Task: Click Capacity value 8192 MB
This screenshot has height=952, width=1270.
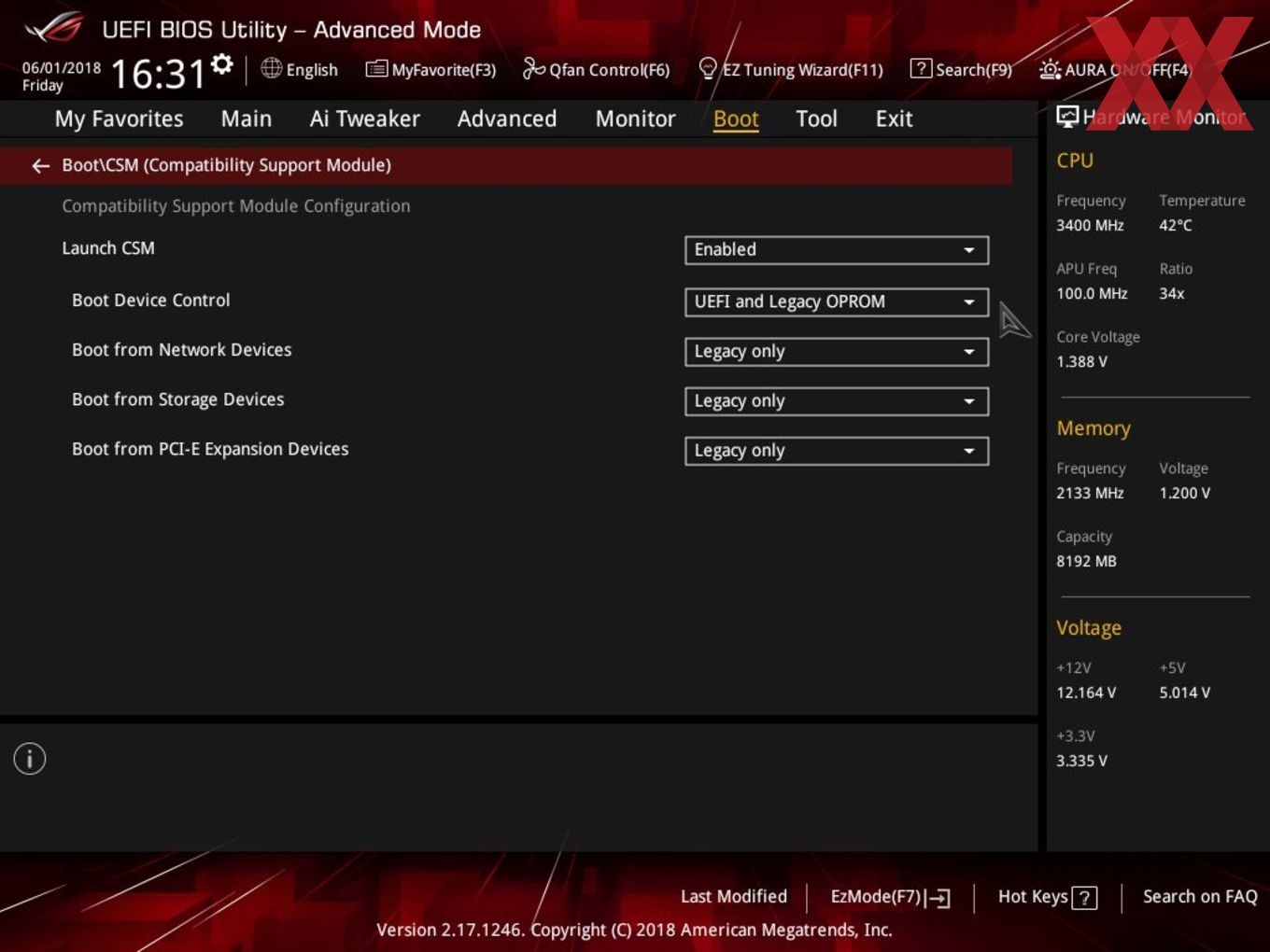Action: [1086, 562]
